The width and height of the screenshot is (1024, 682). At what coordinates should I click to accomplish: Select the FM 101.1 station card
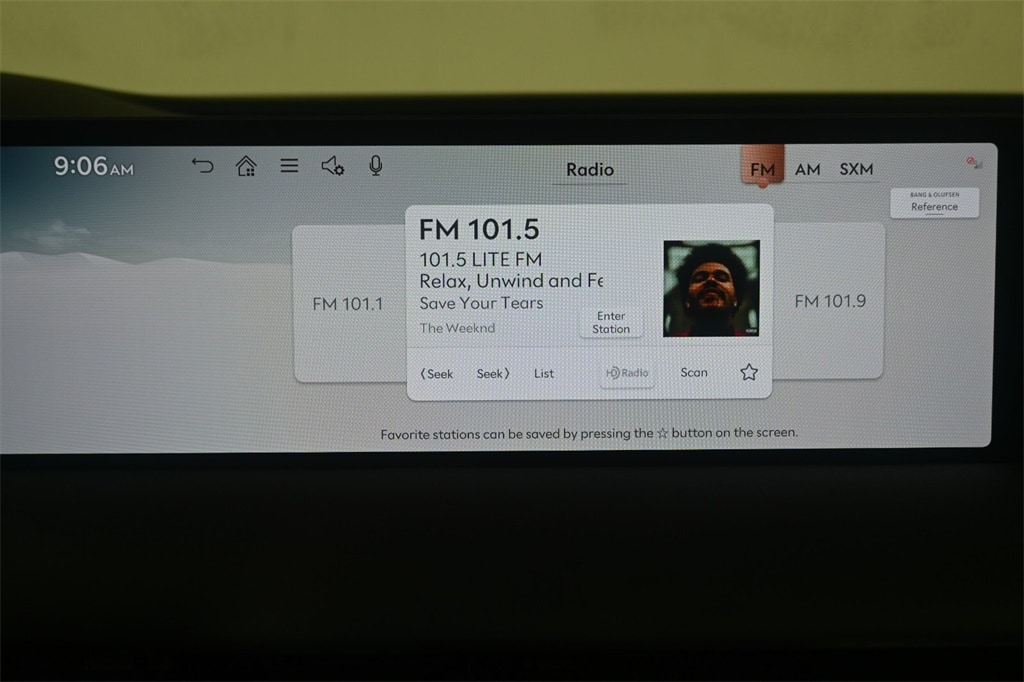point(349,304)
